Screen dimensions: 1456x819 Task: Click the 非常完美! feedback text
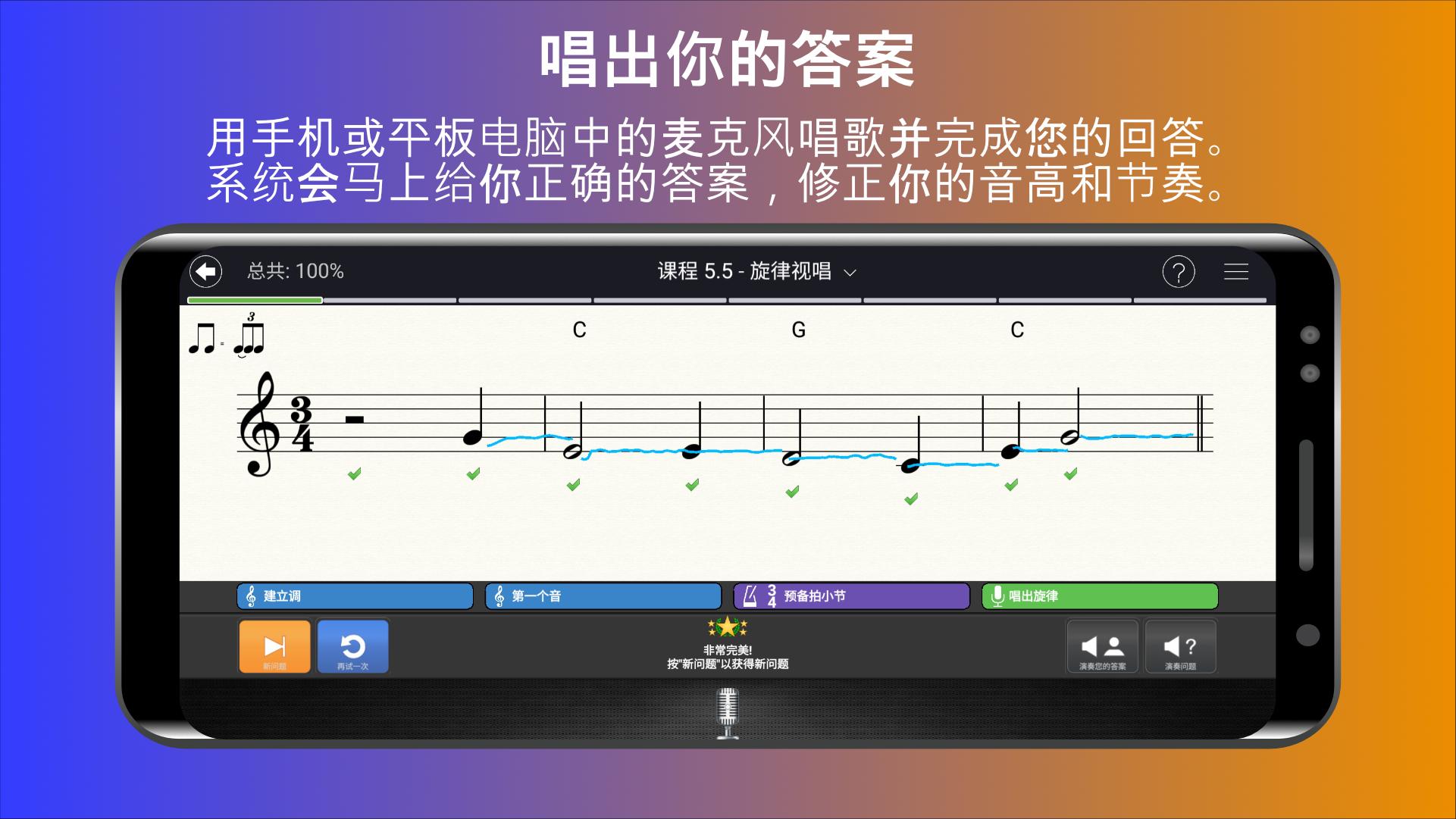point(728,650)
